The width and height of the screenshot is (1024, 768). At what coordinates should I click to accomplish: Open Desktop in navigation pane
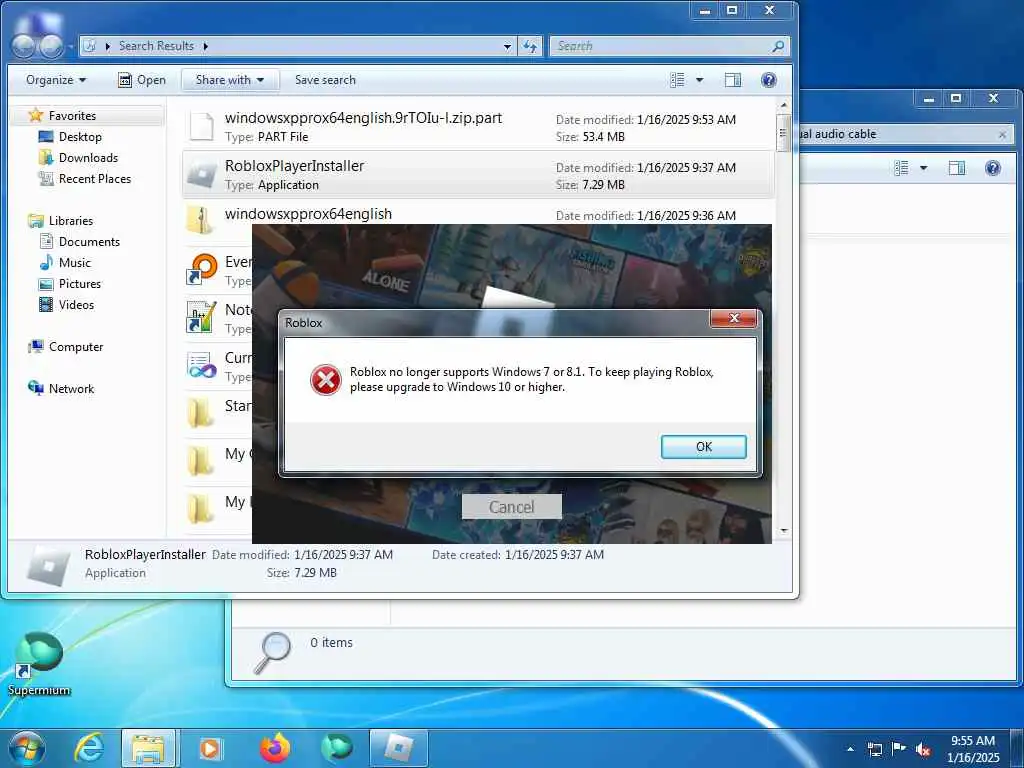click(x=80, y=136)
